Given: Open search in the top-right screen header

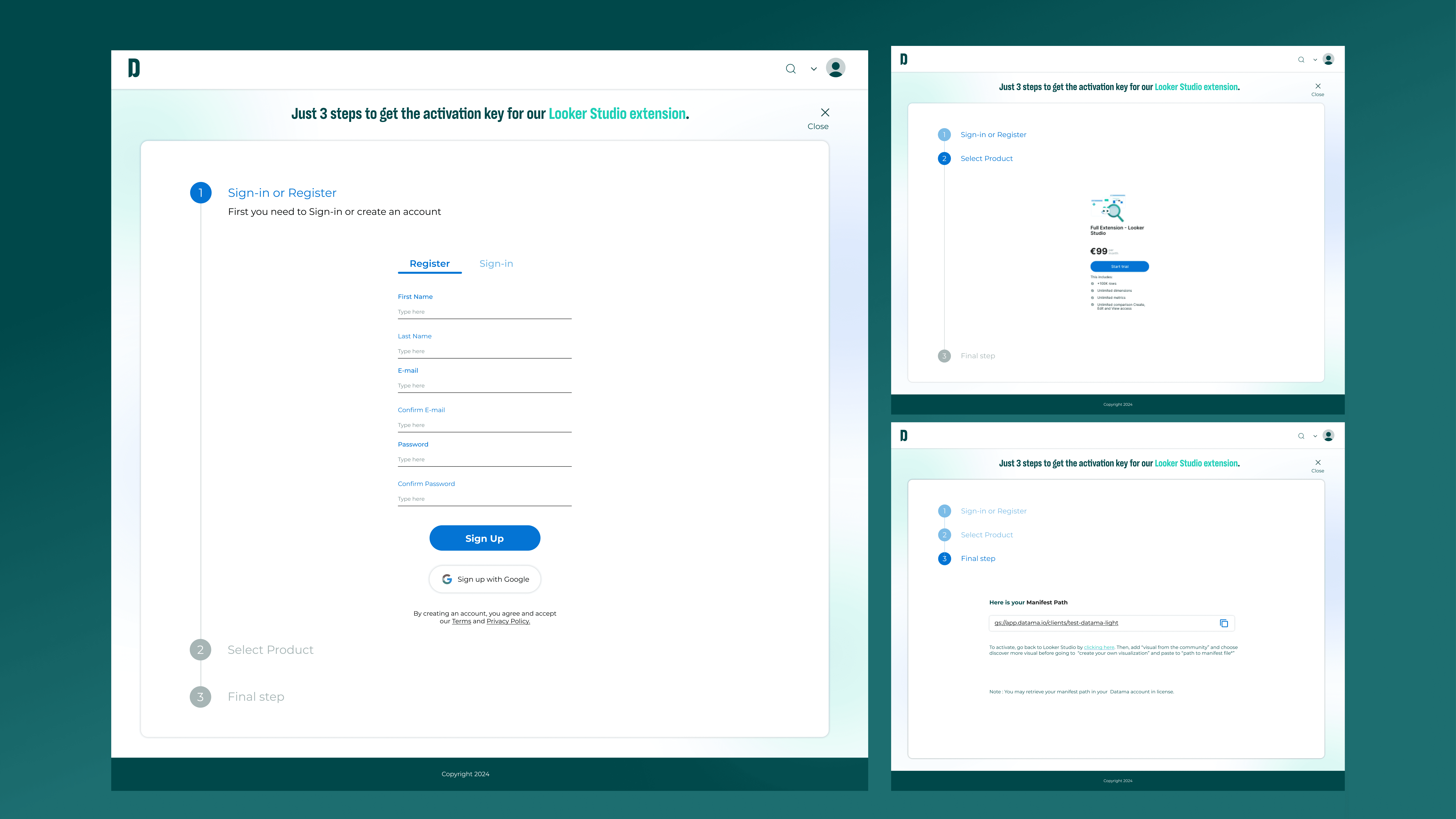Looking at the screenshot, I should coord(1301,60).
